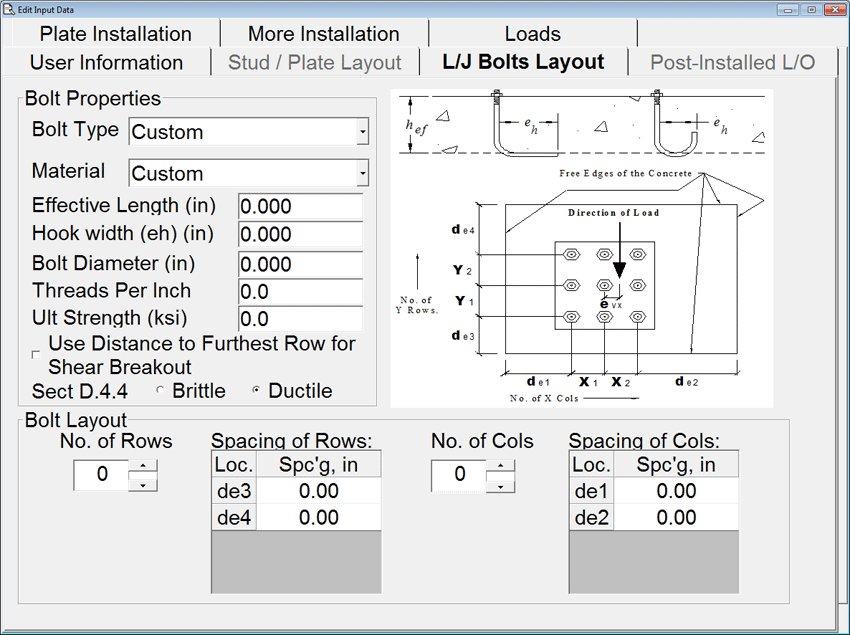Increase No. of Rows with up arrow

point(144,466)
